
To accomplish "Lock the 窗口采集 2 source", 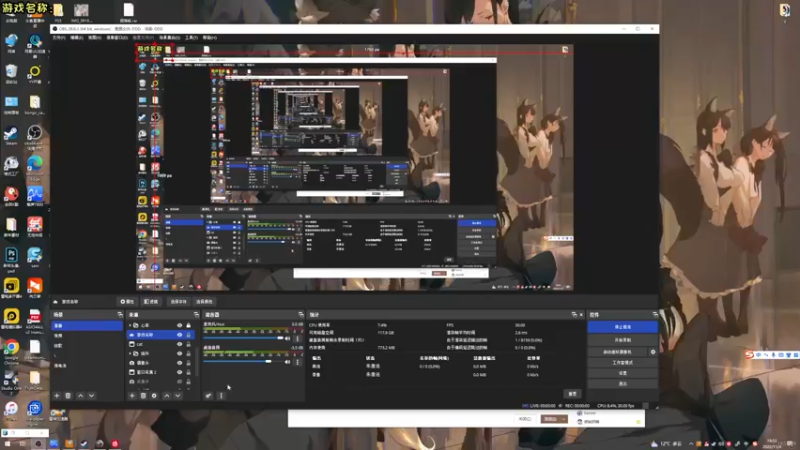I will click(188, 372).
